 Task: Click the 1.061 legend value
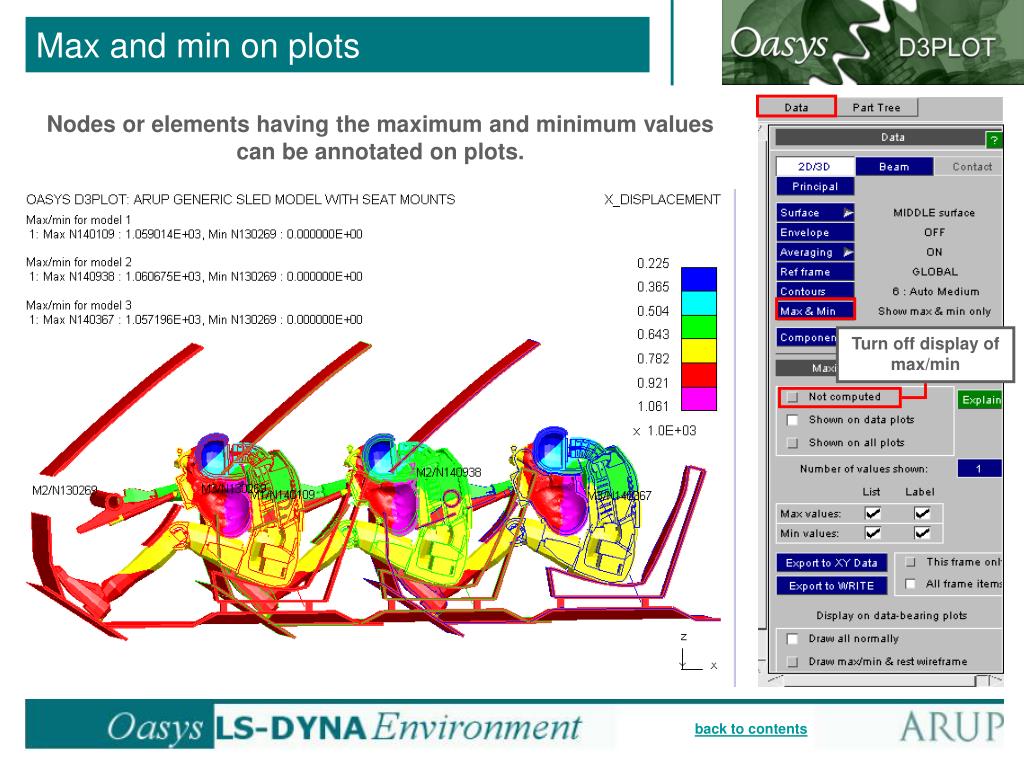(653, 407)
